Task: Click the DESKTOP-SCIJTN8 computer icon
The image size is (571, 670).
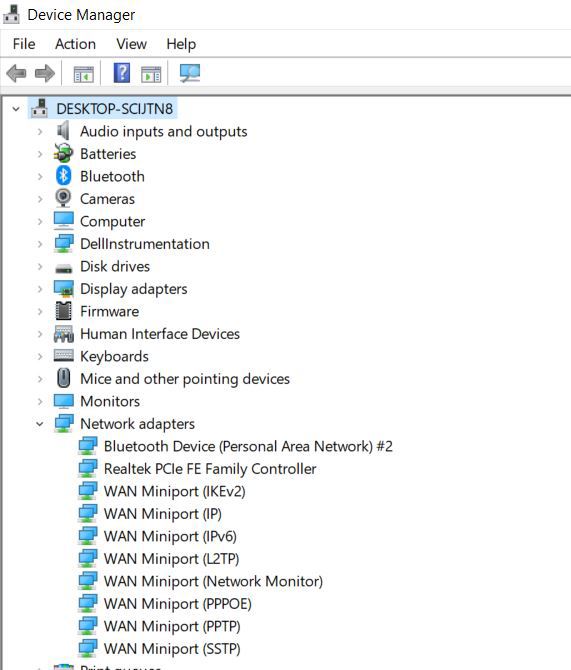Action: 39,109
